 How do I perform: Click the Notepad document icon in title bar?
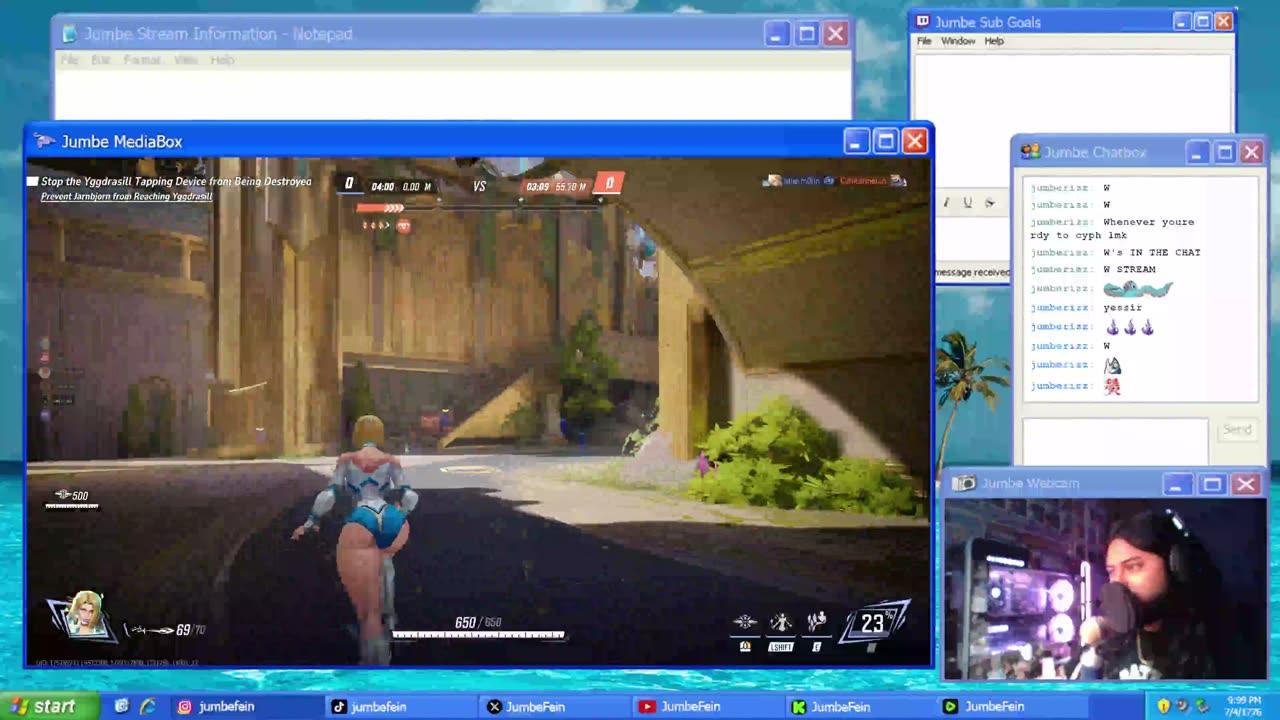click(x=68, y=34)
